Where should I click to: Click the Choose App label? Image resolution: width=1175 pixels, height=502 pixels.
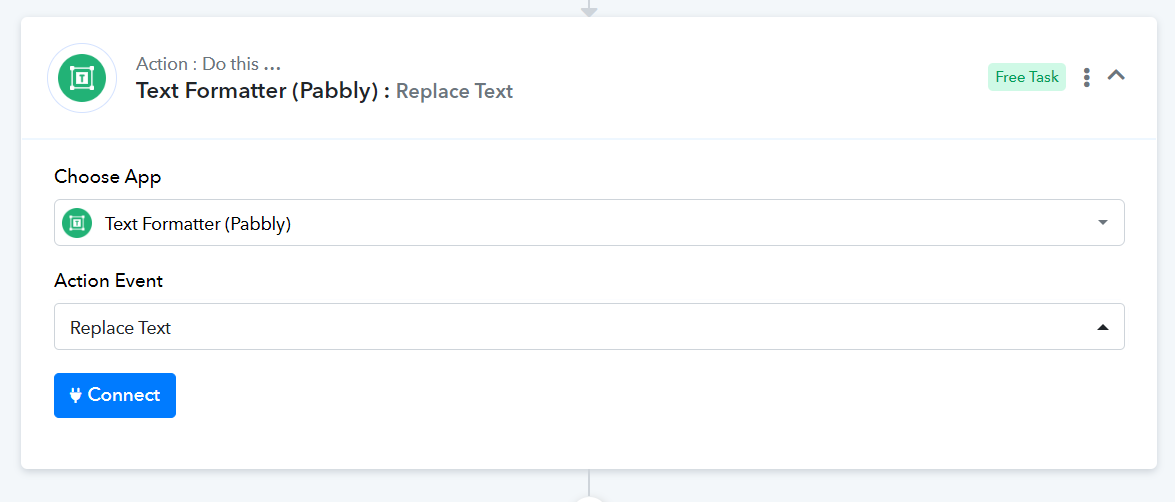click(x=108, y=177)
